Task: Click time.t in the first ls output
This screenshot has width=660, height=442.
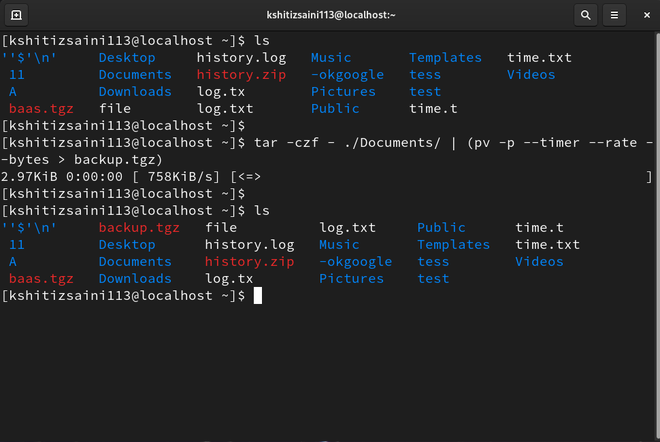Action: click(433, 109)
